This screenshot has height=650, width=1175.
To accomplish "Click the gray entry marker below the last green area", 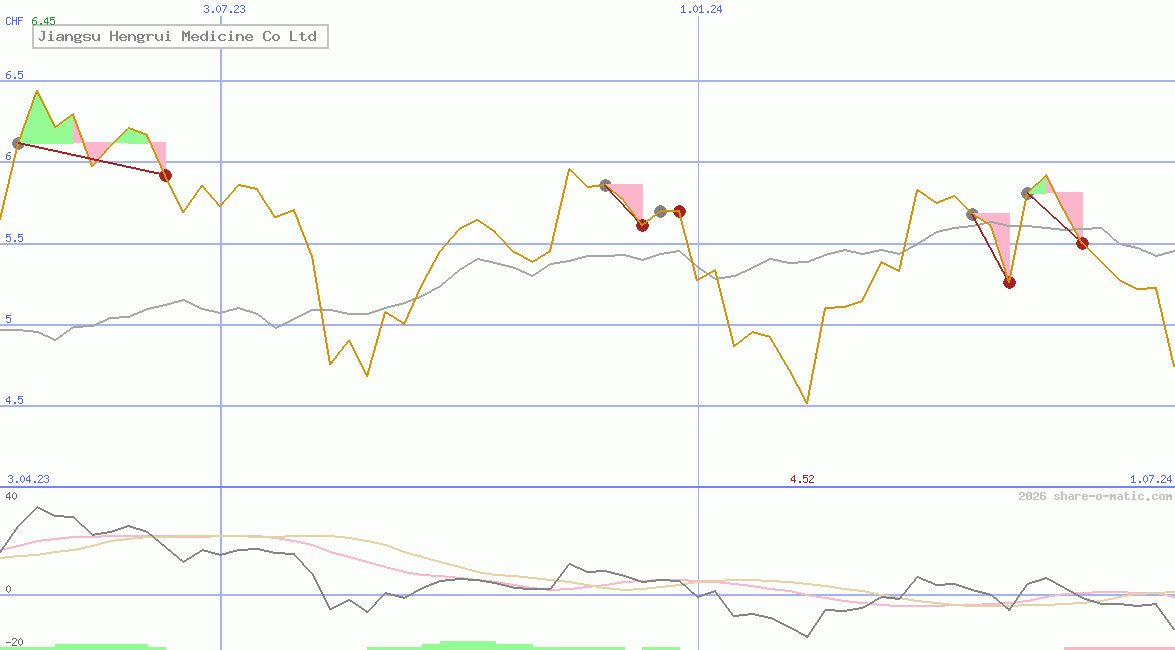I will tap(1028, 193).
